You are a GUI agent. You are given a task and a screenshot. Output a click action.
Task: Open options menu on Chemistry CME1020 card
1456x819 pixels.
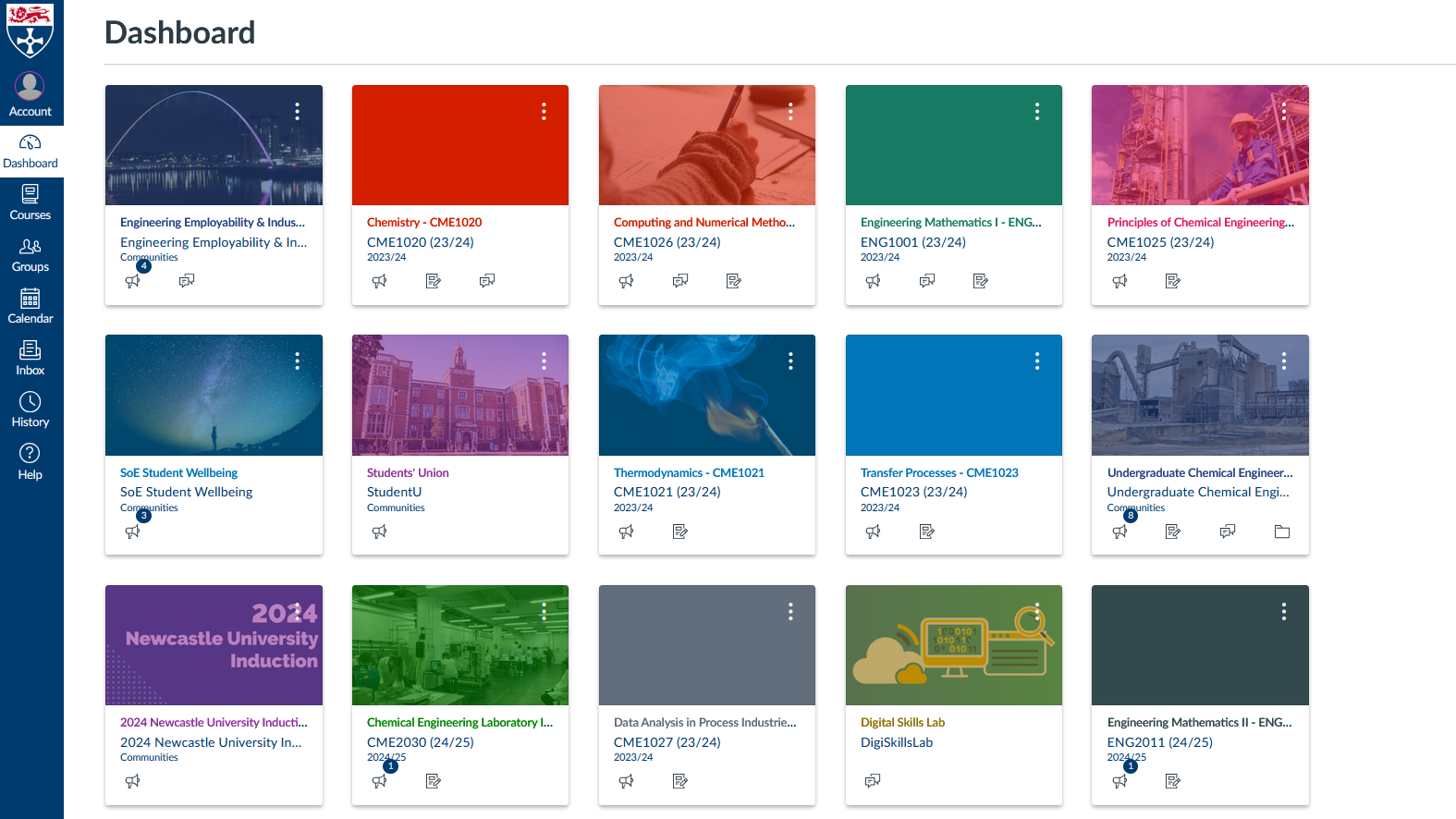[x=544, y=112]
